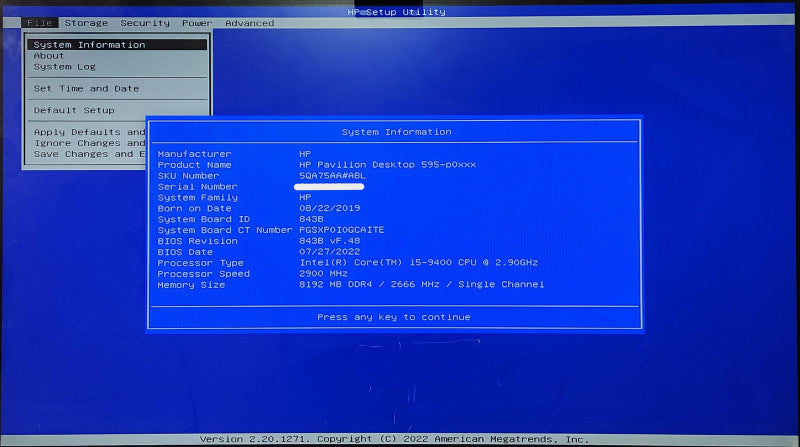Open the System Log entry

64,67
